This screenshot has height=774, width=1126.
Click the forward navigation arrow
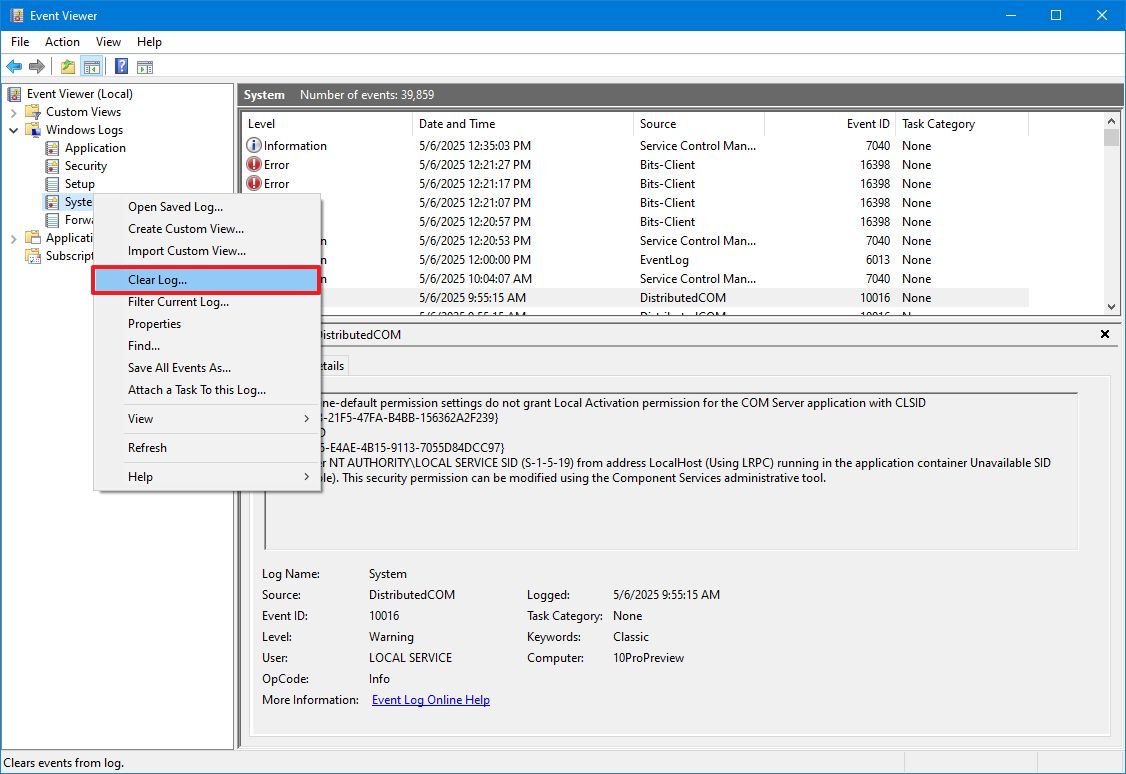click(x=38, y=66)
